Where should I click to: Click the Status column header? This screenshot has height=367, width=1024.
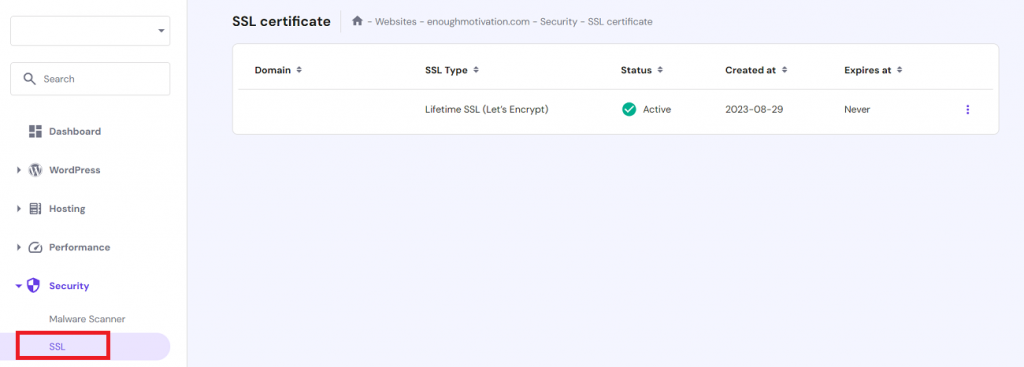636,70
